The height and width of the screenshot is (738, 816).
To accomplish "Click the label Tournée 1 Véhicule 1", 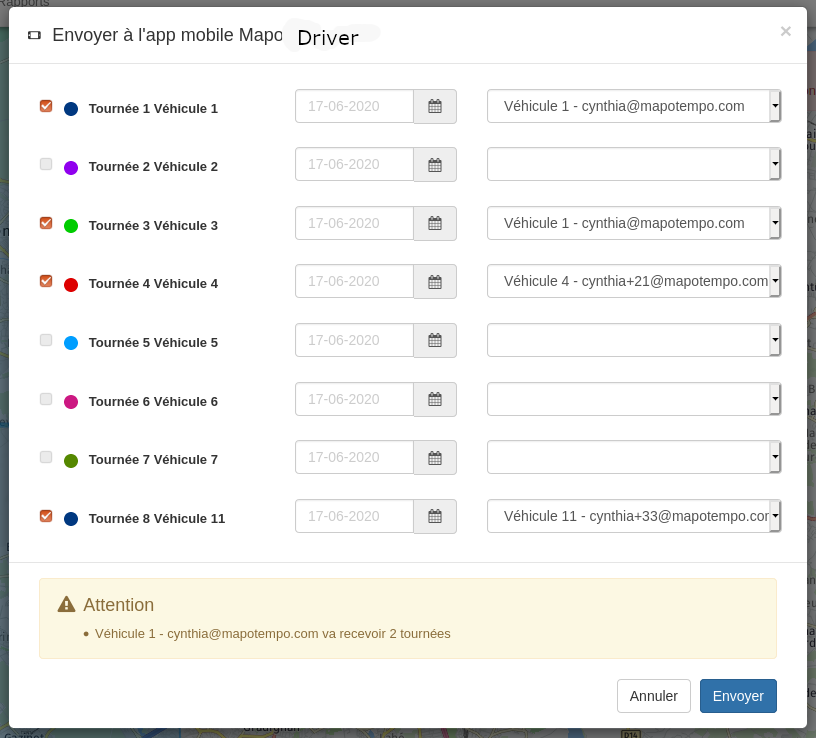I will click(x=153, y=109).
